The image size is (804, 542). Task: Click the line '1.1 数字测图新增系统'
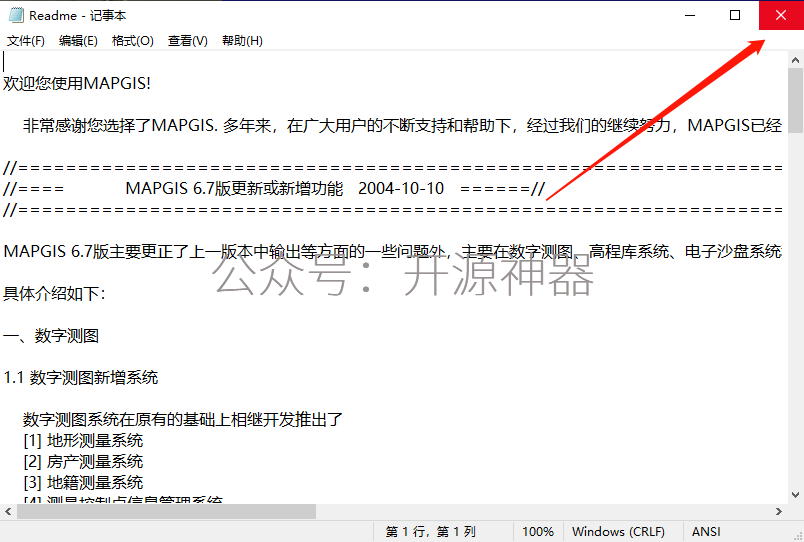coord(81,377)
